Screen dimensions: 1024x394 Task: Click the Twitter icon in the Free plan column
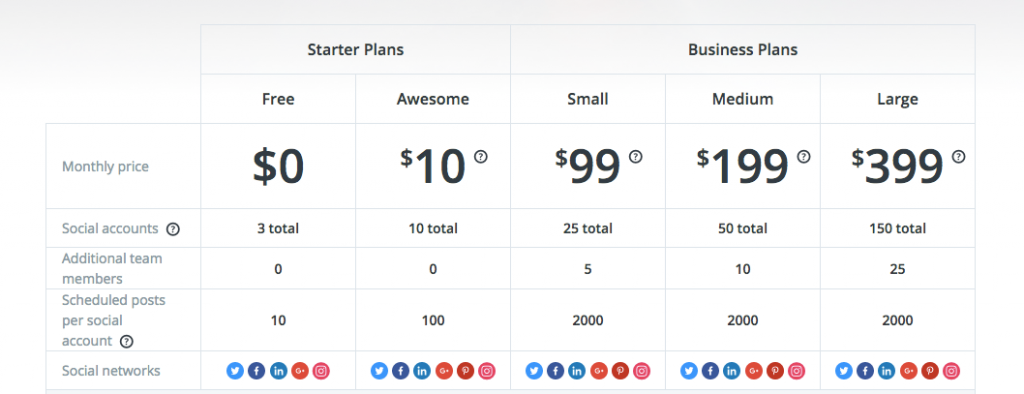click(x=235, y=371)
